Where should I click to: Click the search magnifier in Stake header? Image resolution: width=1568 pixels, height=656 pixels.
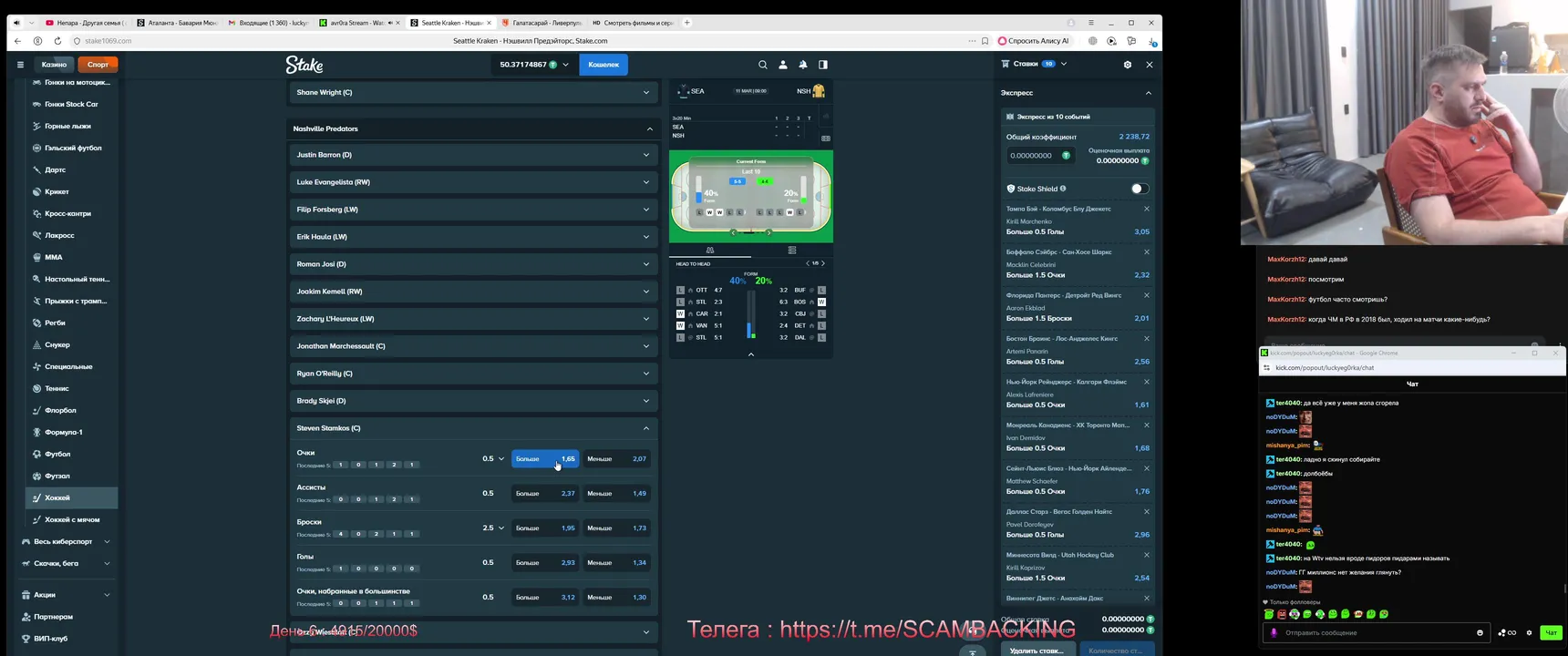coord(763,65)
